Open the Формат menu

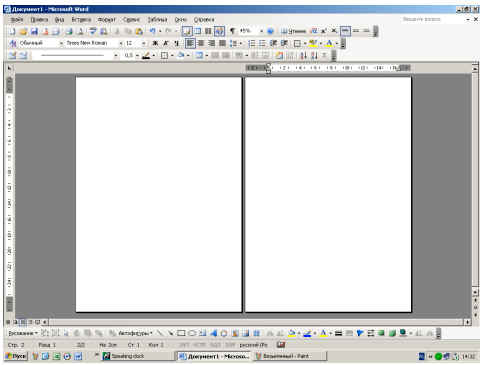(x=106, y=20)
